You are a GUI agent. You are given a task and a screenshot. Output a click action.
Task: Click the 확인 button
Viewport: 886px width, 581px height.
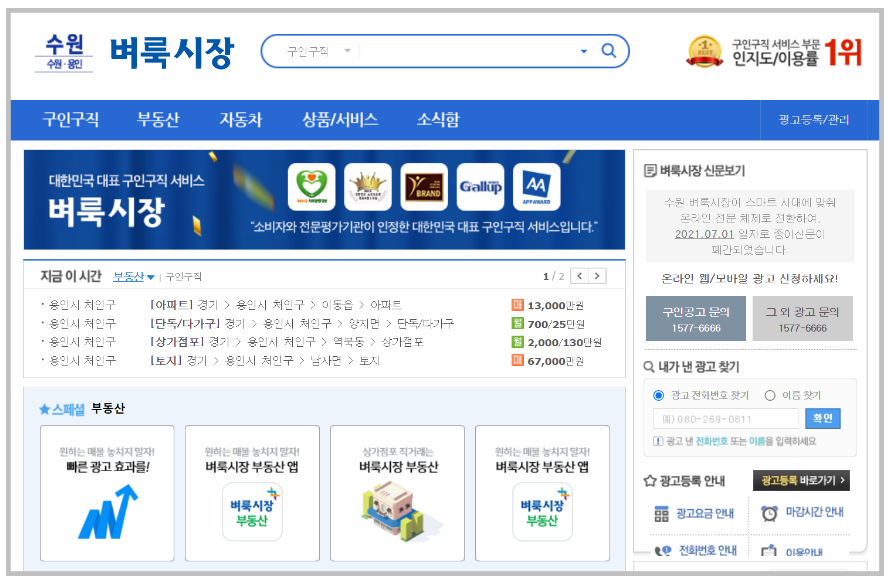[x=822, y=418]
